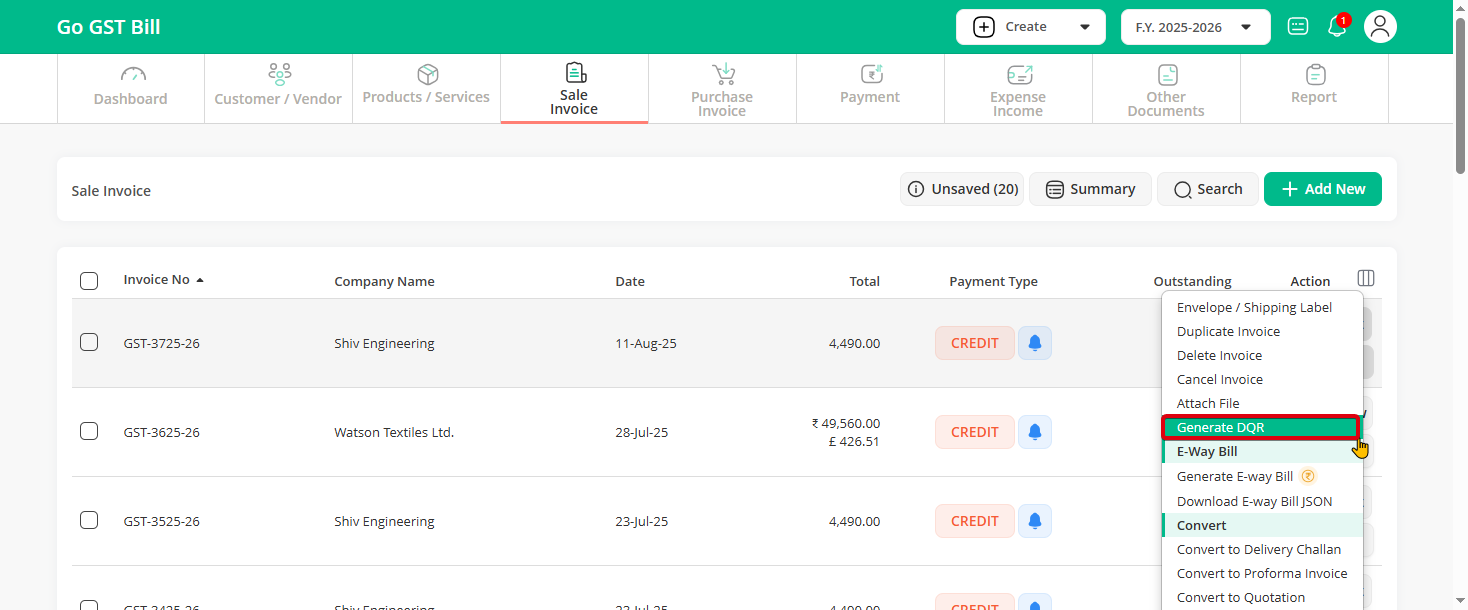The image size is (1468, 610).
Task: Open the Unsaved (20) invoices list
Action: coord(961,189)
